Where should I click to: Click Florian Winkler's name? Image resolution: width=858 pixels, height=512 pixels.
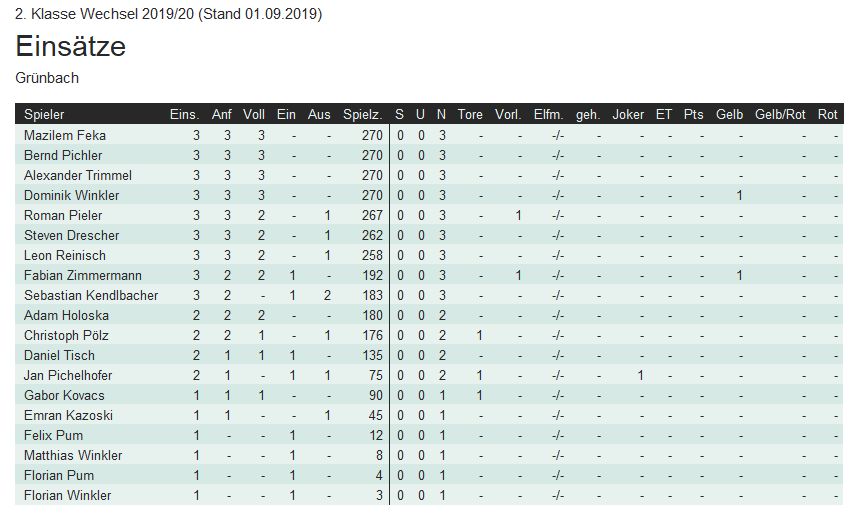coord(67,496)
